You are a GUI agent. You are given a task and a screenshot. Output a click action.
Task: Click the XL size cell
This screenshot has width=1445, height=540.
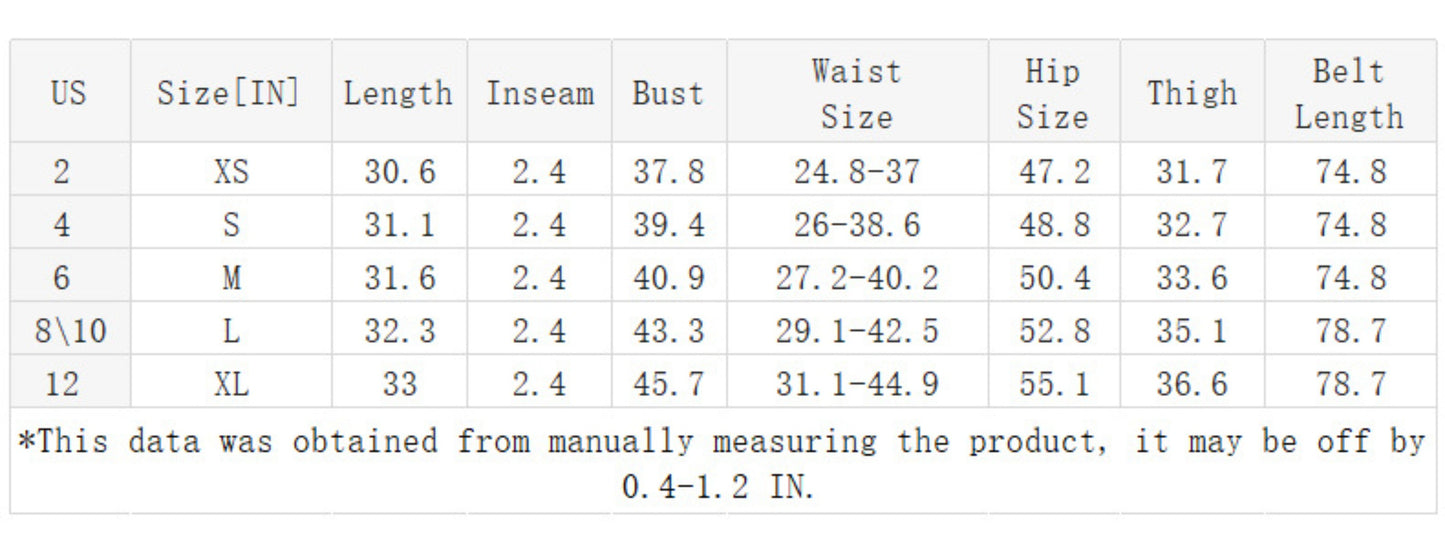[x=231, y=384]
